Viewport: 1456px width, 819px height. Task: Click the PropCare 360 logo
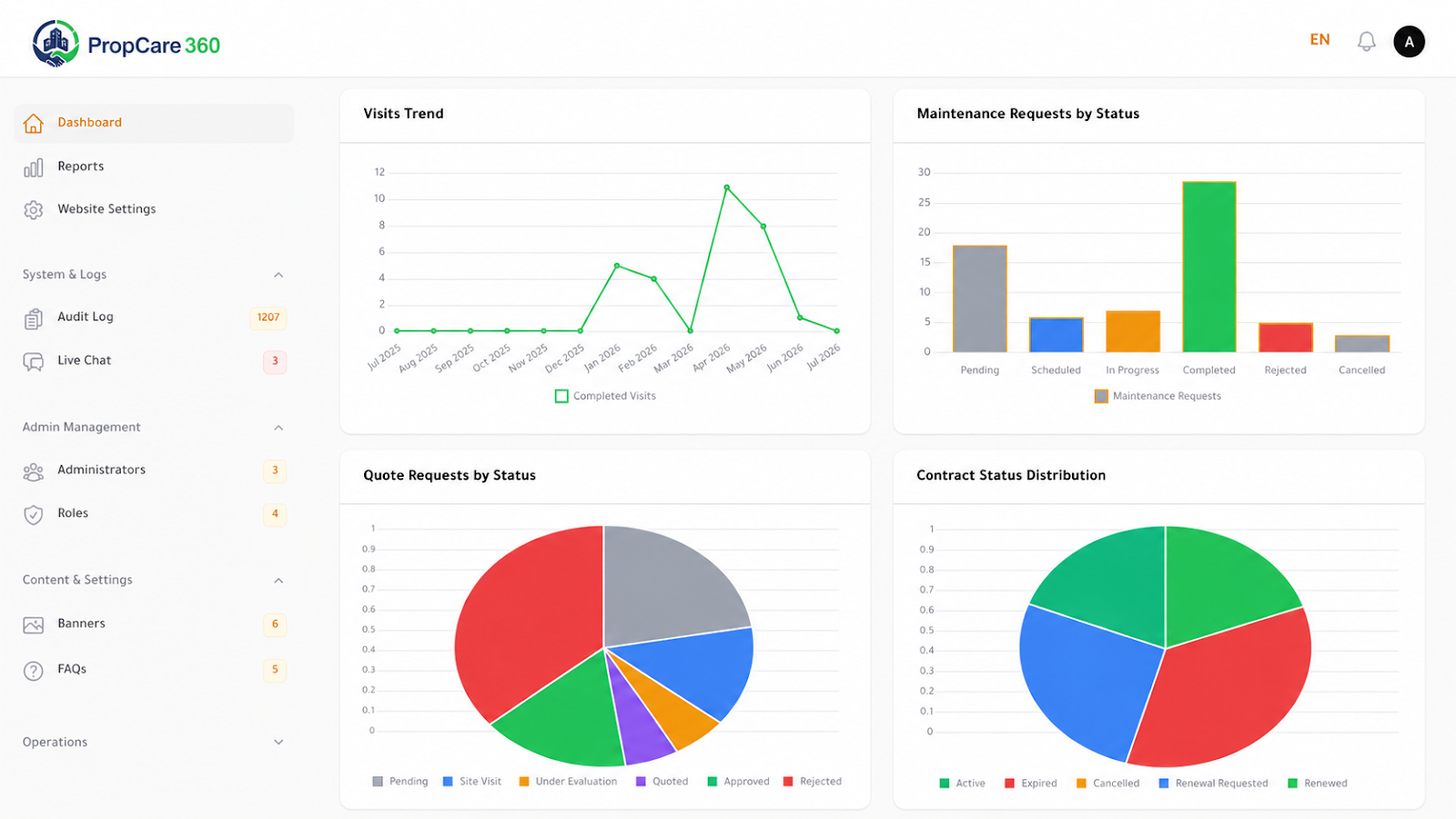coord(126,44)
